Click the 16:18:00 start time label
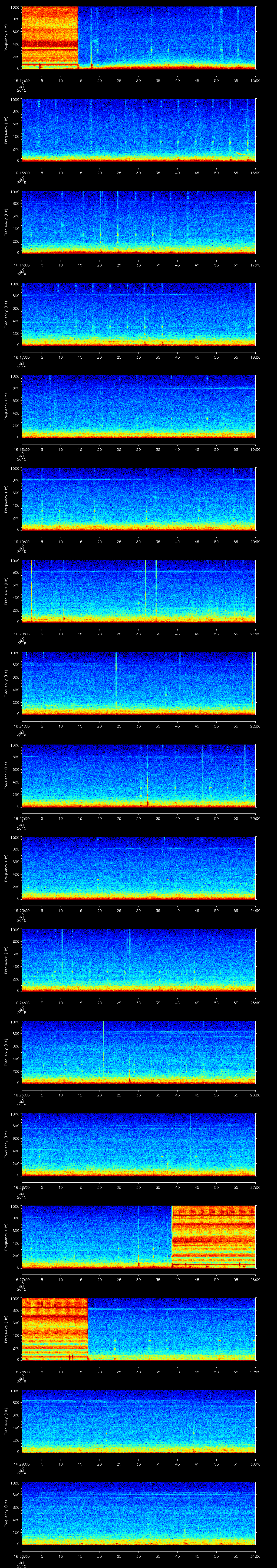This screenshot has width=277, height=1568. pos(21,449)
